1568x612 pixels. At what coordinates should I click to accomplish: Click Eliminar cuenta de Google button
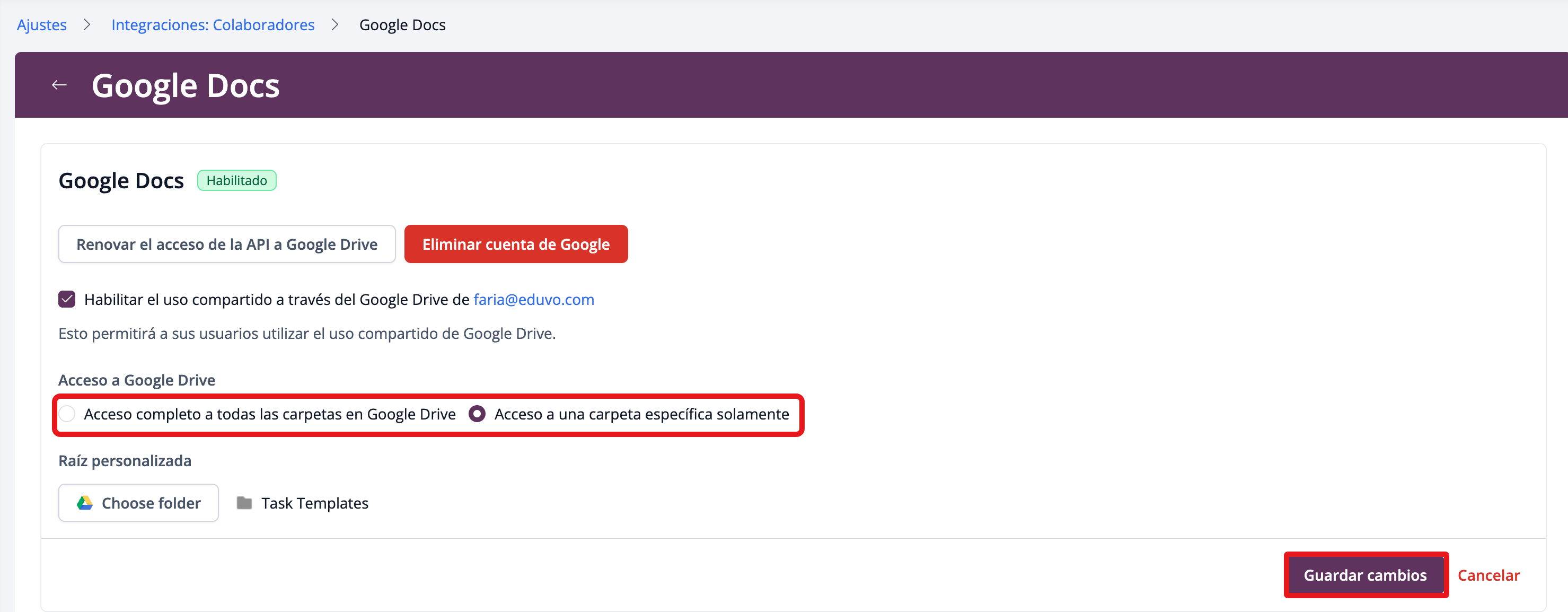[x=516, y=244]
